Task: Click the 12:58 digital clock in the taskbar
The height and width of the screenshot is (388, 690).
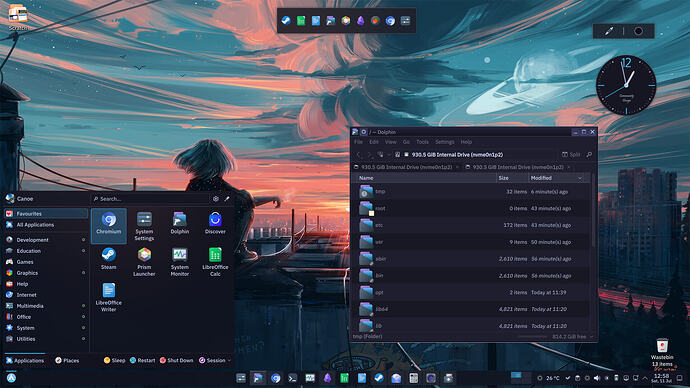Action: 662,378
